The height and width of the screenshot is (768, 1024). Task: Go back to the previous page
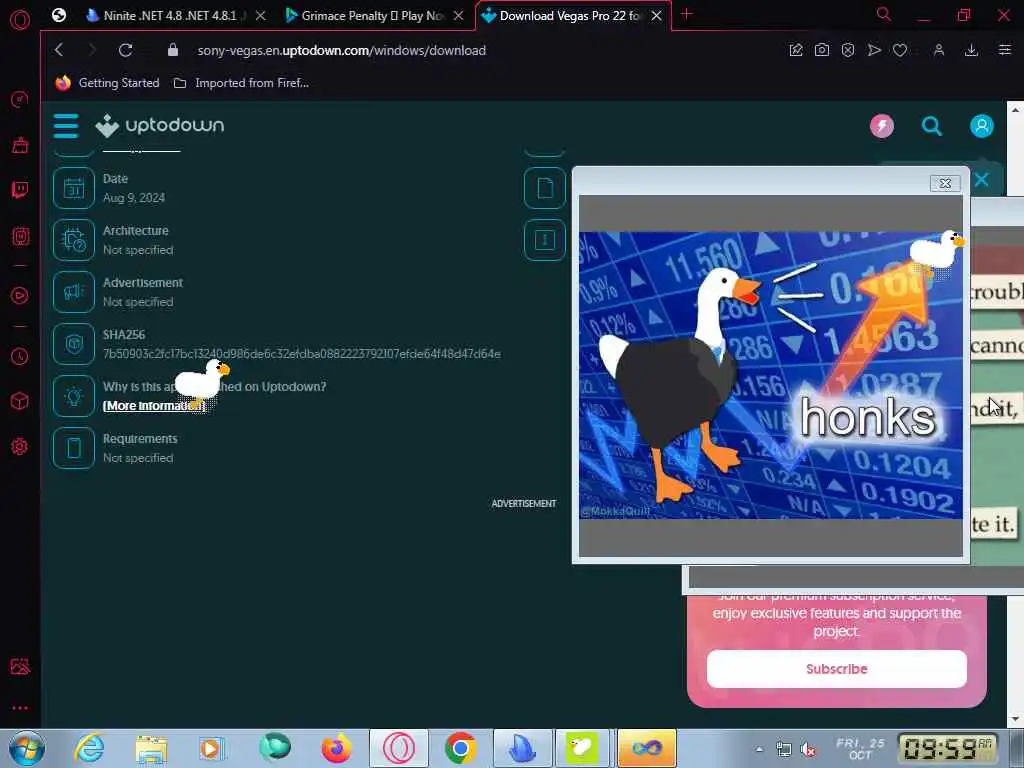(59, 50)
